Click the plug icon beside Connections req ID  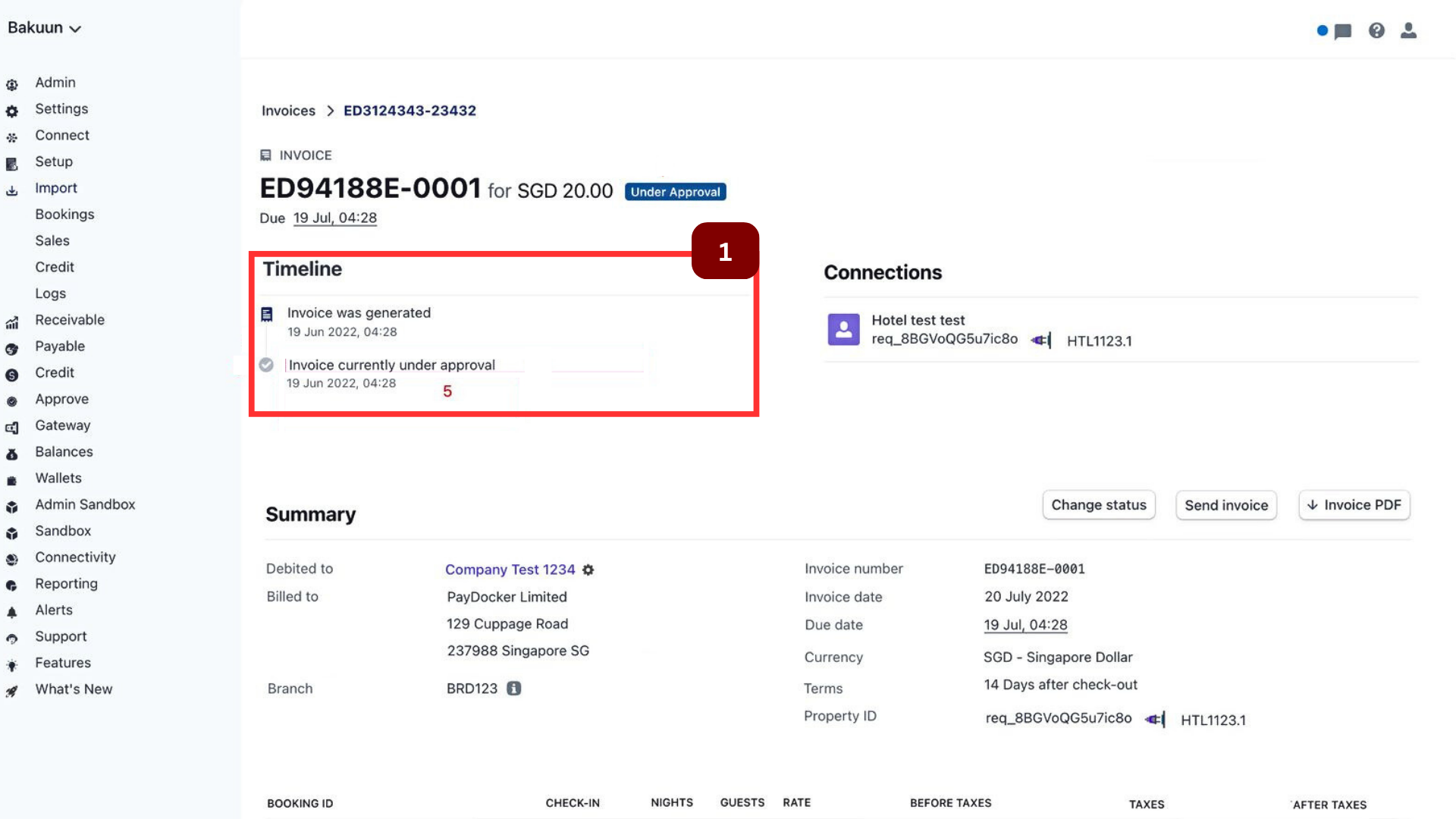[1042, 340]
